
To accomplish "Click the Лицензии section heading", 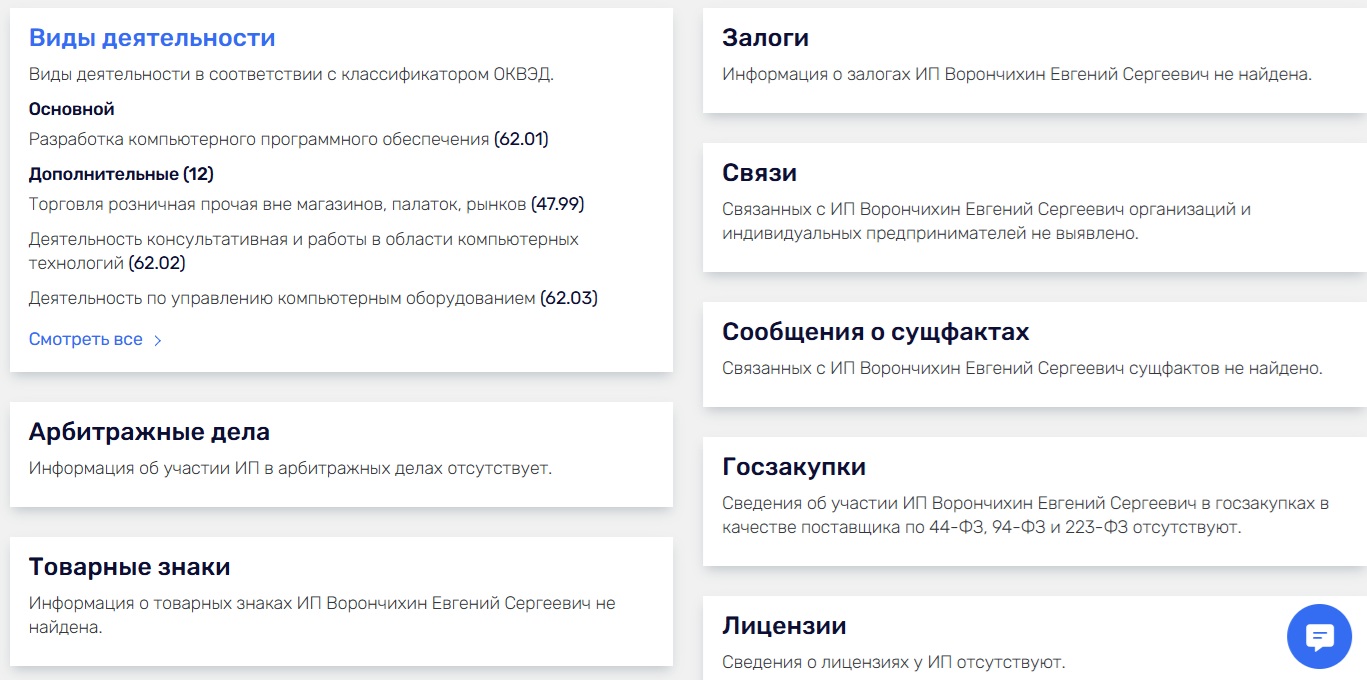I will point(784,626).
